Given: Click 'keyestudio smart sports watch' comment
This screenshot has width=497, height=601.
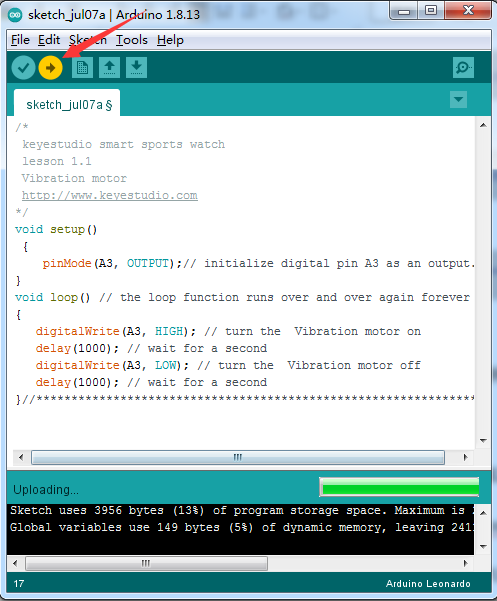Looking at the screenshot, I should coord(123,145).
